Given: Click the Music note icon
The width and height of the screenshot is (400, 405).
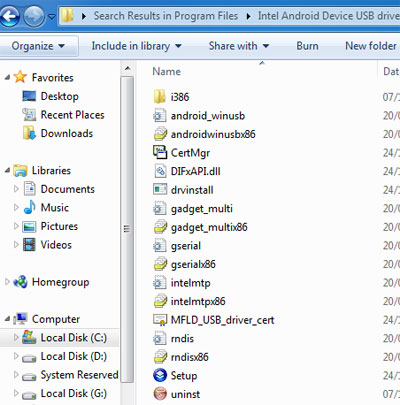Looking at the screenshot, I should tap(30, 207).
